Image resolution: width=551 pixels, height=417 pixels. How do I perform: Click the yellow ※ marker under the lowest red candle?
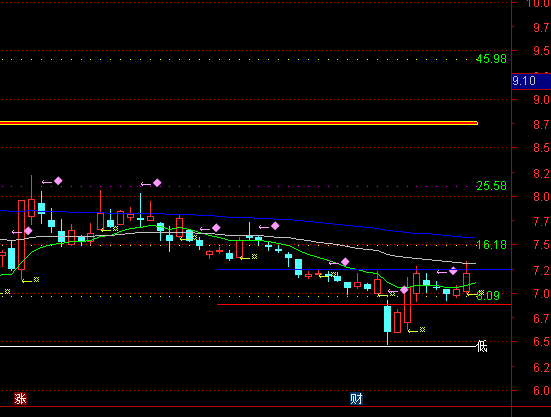click(x=422, y=330)
